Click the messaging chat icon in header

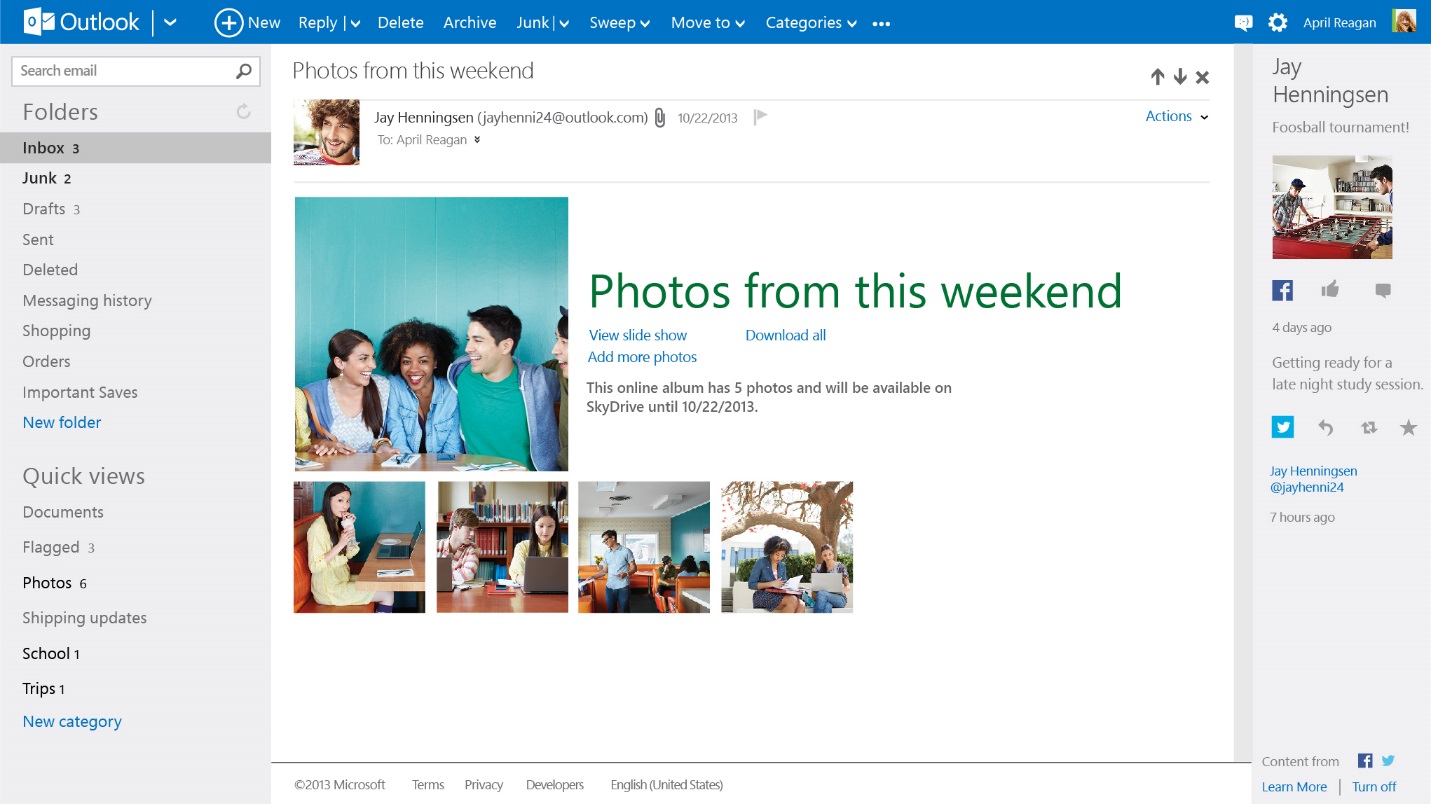pyautogui.click(x=1243, y=23)
